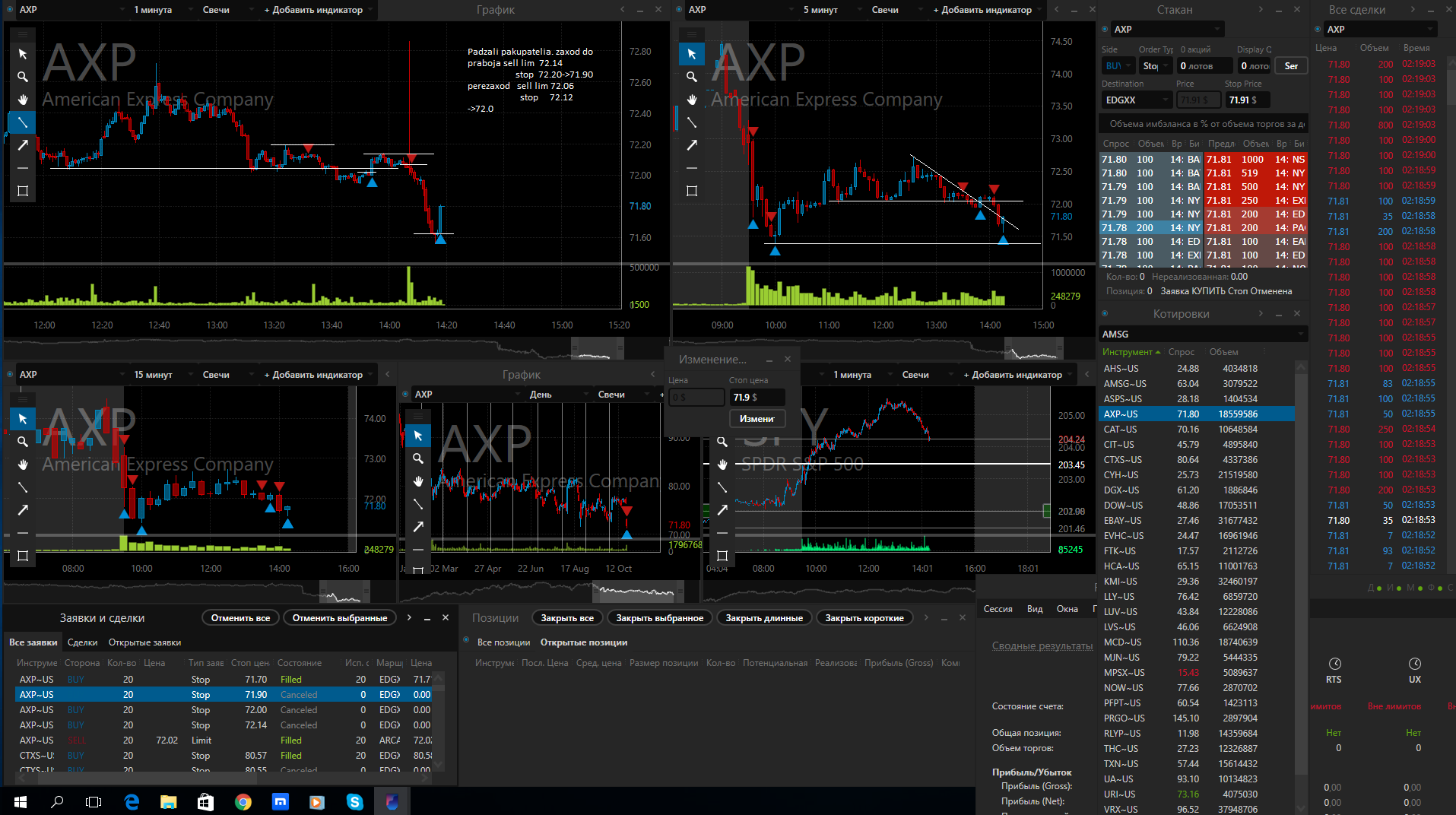Open the toolbar hamburger handle in the 1-minute AXP chart

tap(23, 34)
